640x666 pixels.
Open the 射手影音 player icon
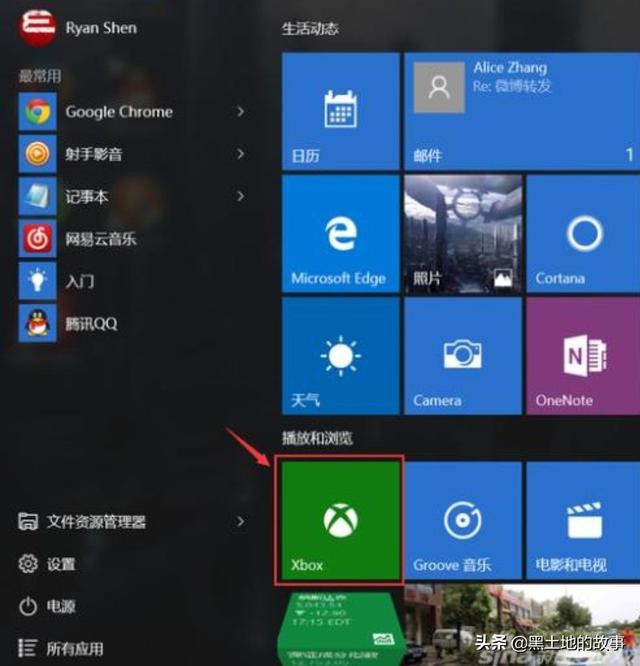point(37,154)
